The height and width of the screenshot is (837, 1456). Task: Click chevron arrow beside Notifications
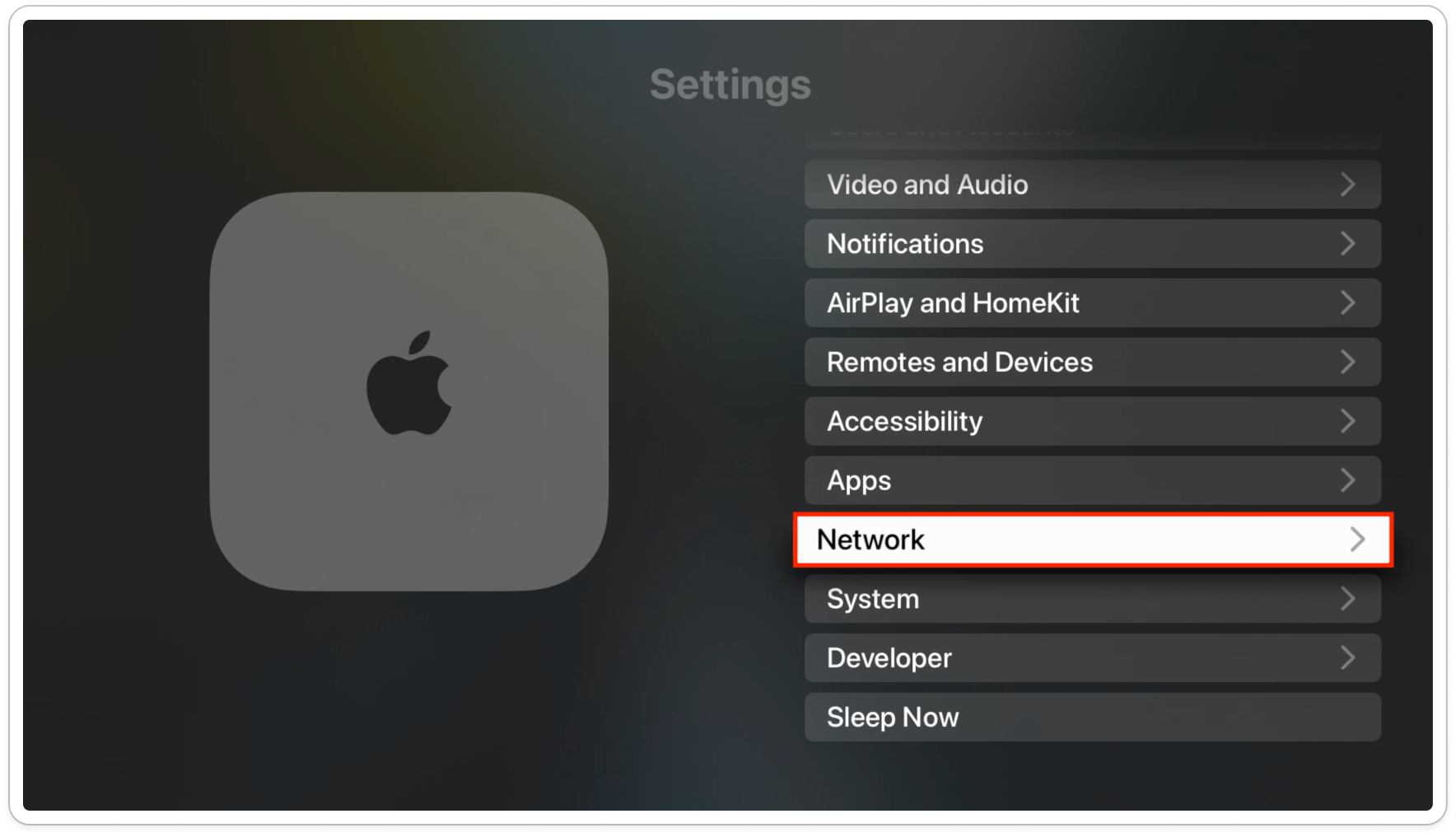[1347, 244]
